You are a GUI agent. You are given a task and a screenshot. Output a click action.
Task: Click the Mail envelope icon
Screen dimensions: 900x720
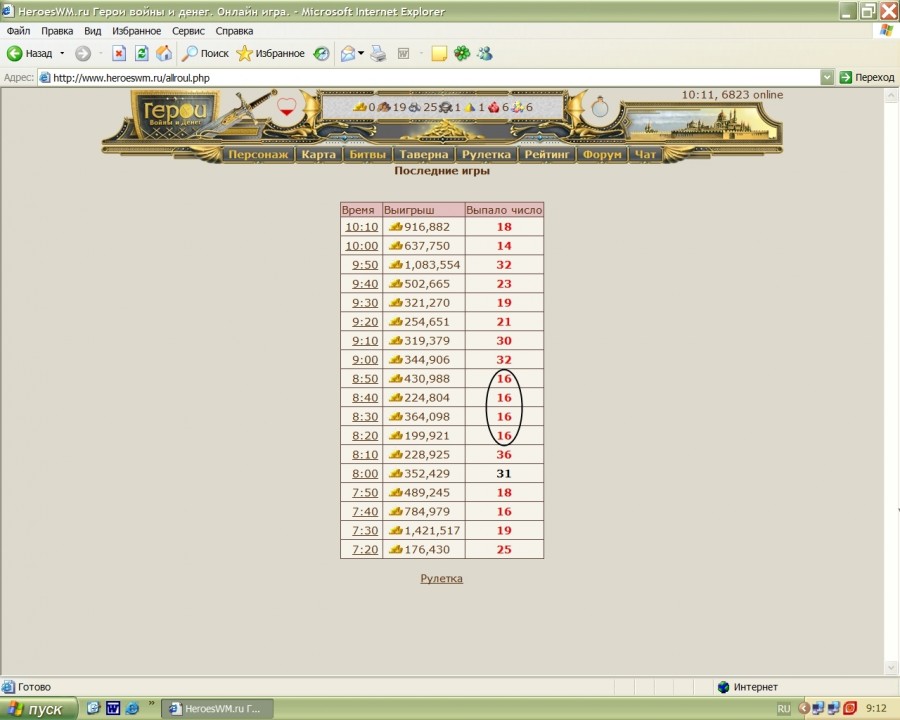tap(348, 53)
